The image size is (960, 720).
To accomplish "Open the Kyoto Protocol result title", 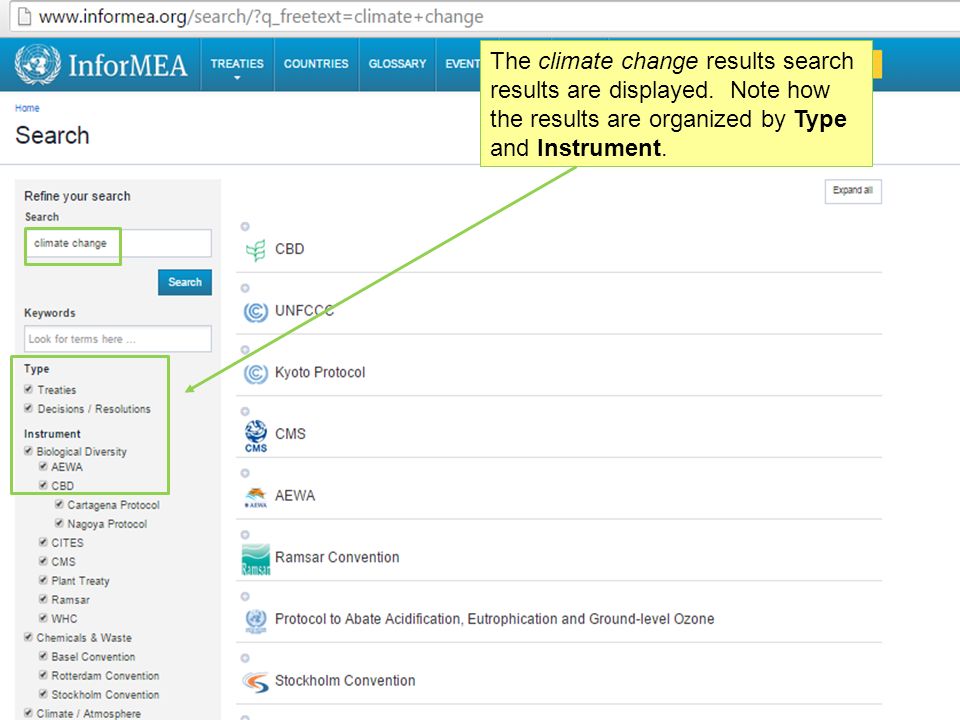I will tap(320, 372).
